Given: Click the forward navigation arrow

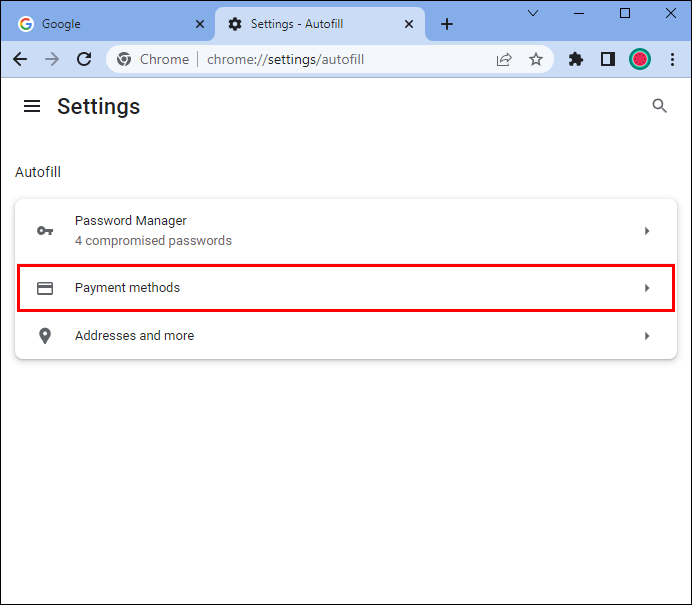Looking at the screenshot, I should click(x=52, y=59).
